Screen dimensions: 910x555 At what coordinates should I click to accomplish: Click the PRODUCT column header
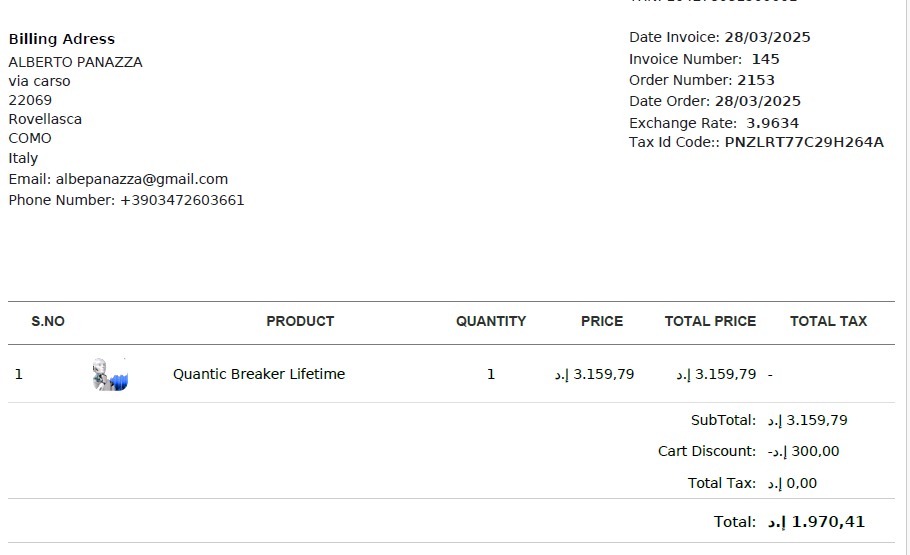pyautogui.click(x=300, y=322)
